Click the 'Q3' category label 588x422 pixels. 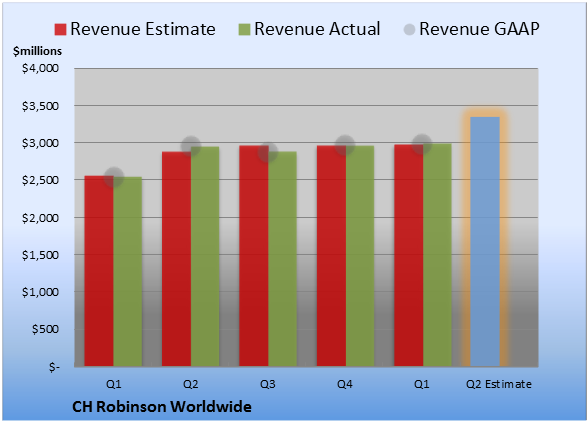click(268, 384)
